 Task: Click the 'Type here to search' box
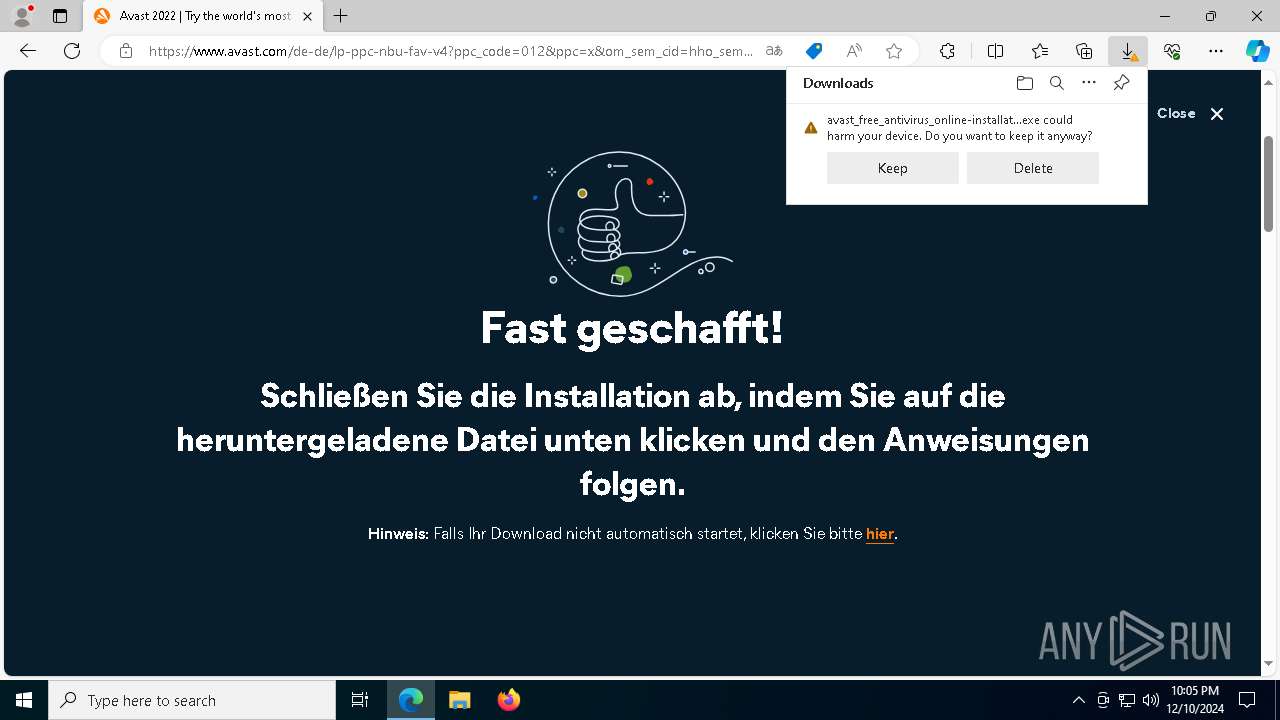pyautogui.click(x=192, y=700)
